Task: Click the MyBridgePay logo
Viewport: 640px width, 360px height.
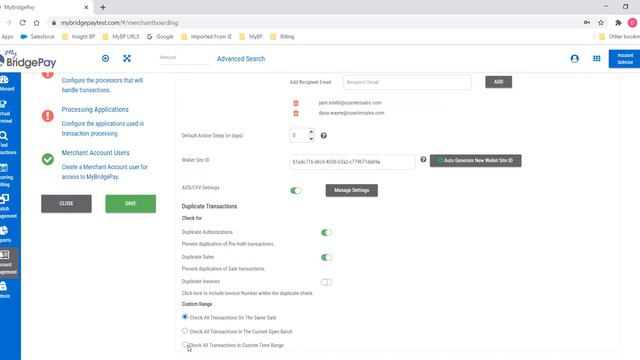Action: click(x=29, y=59)
